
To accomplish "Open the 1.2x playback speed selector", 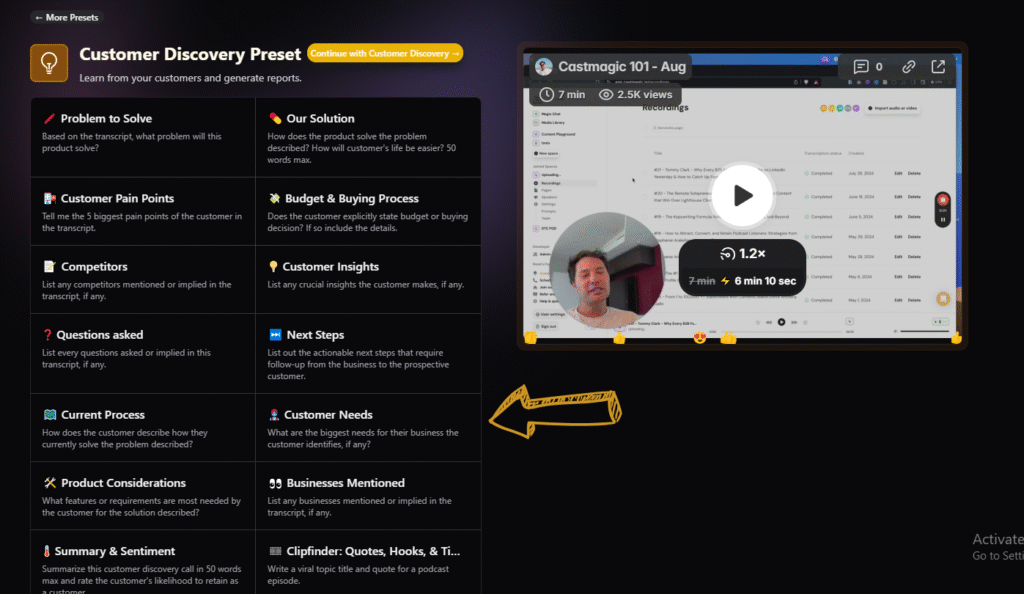I will 744,255.
